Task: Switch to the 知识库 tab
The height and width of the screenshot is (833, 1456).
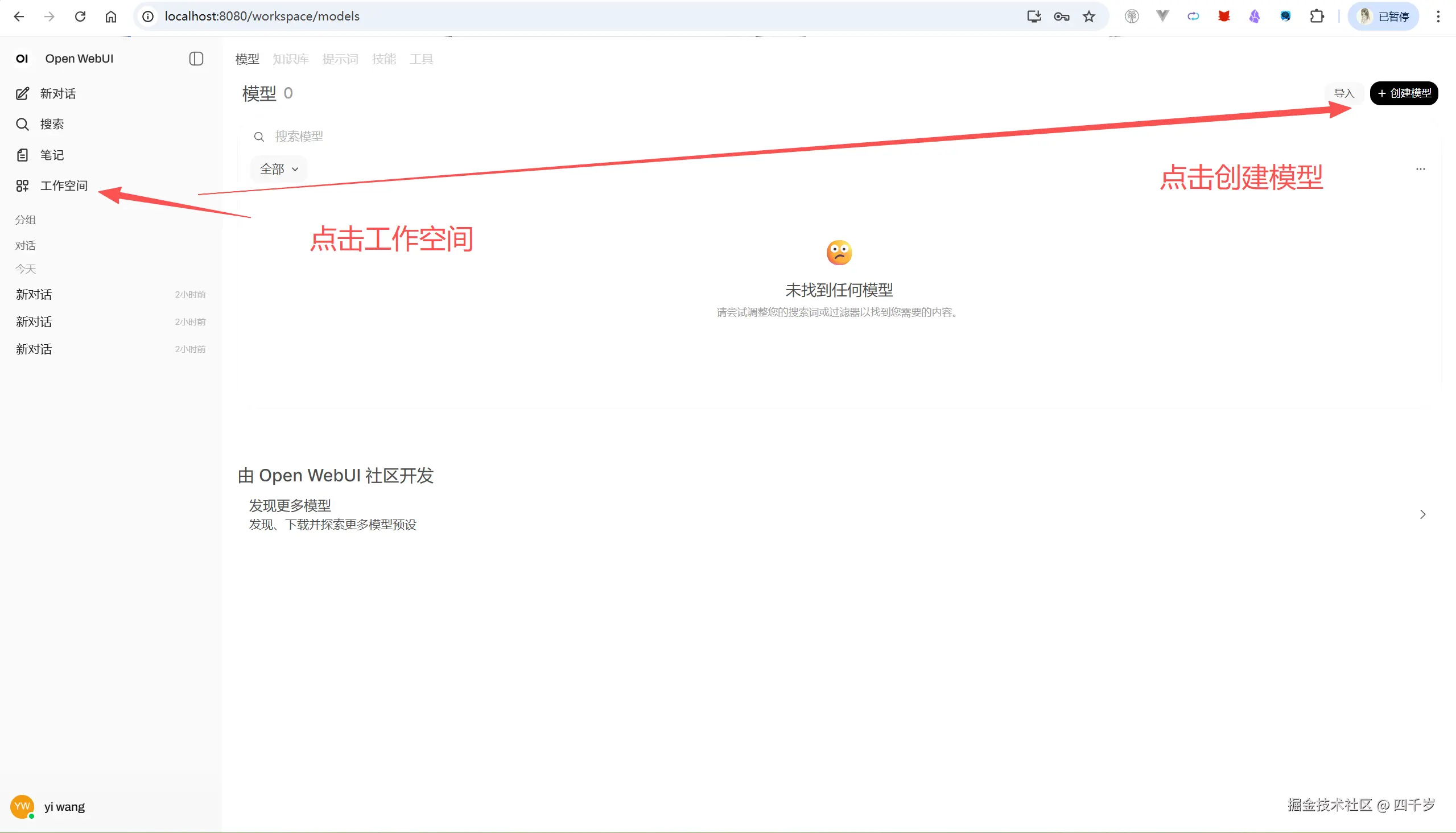Action: point(291,59)
